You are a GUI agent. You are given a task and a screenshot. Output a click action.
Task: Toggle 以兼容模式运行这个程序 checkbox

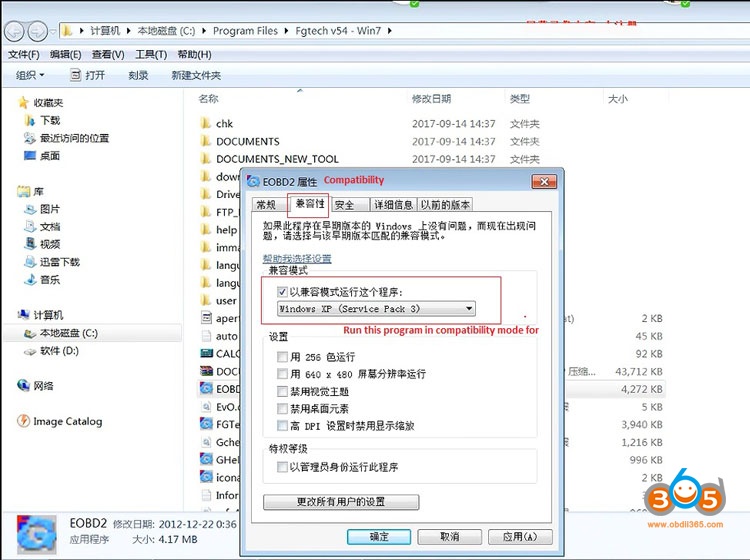pyautogui.click(x=282, y=292)
